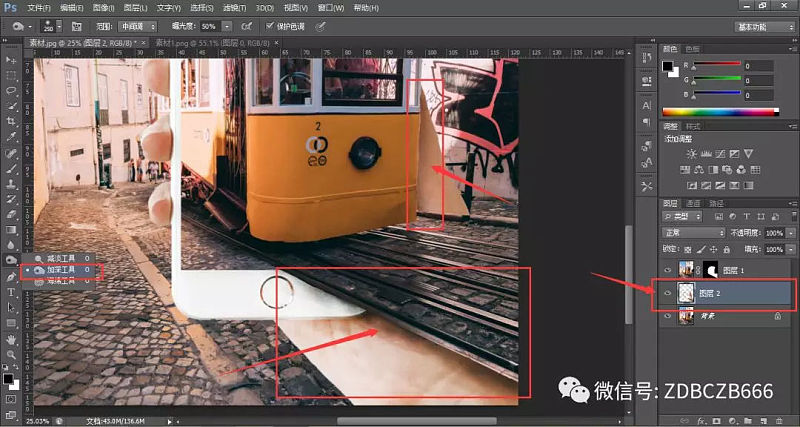Open the 基本功能 workspace dropdown
Image resolution: width=800 pixels, height=427 pixels.
pos(765,27)
